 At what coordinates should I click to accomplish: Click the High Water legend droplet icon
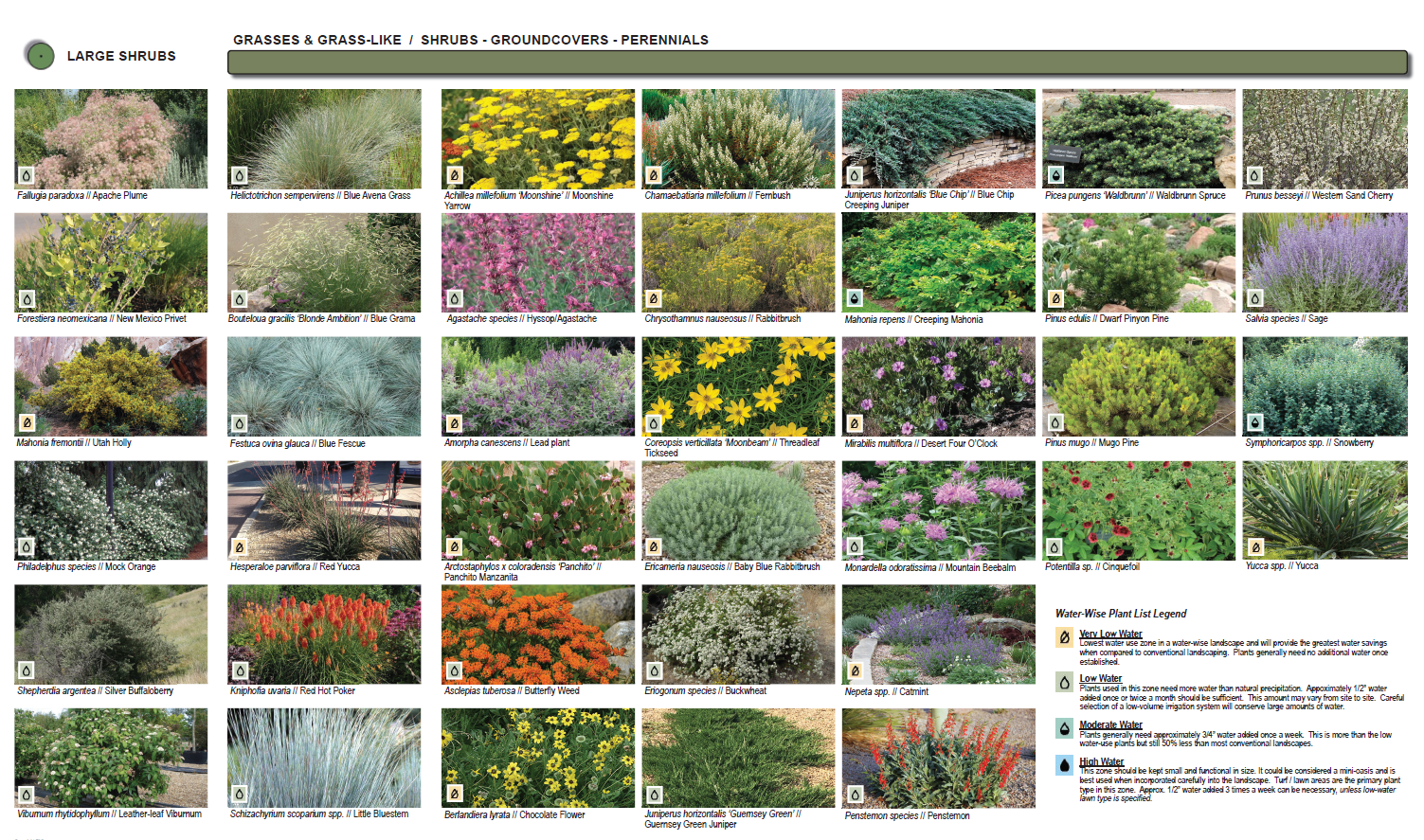(x=1065, y=765)
